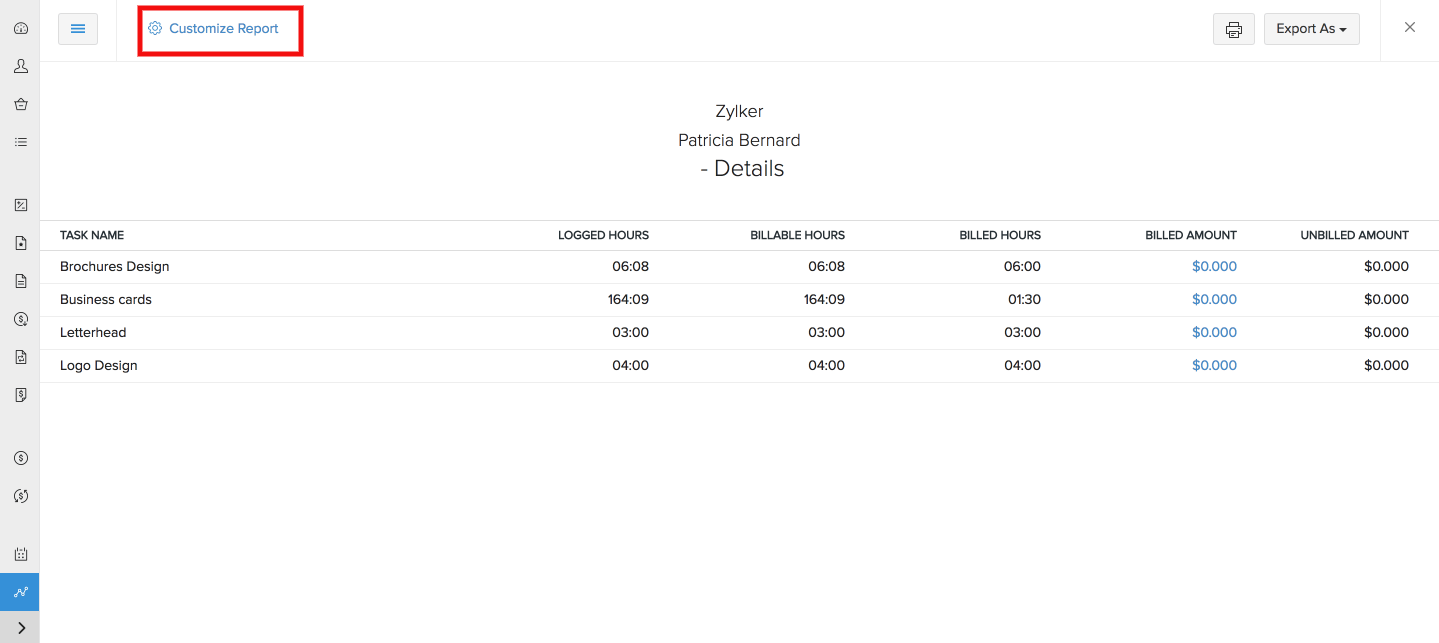Toggle the hamburger menu button
Image resolution: width=1439 pixels, height=643 pixels.
click(78, 29)
